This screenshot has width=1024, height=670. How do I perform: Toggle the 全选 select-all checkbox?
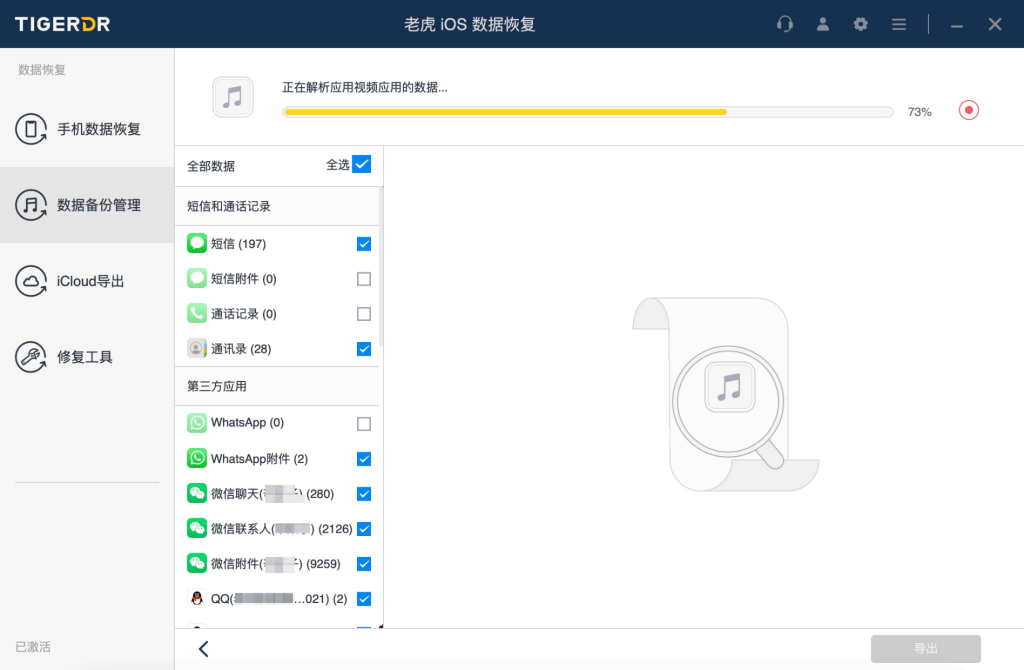[x=362, y=165]
